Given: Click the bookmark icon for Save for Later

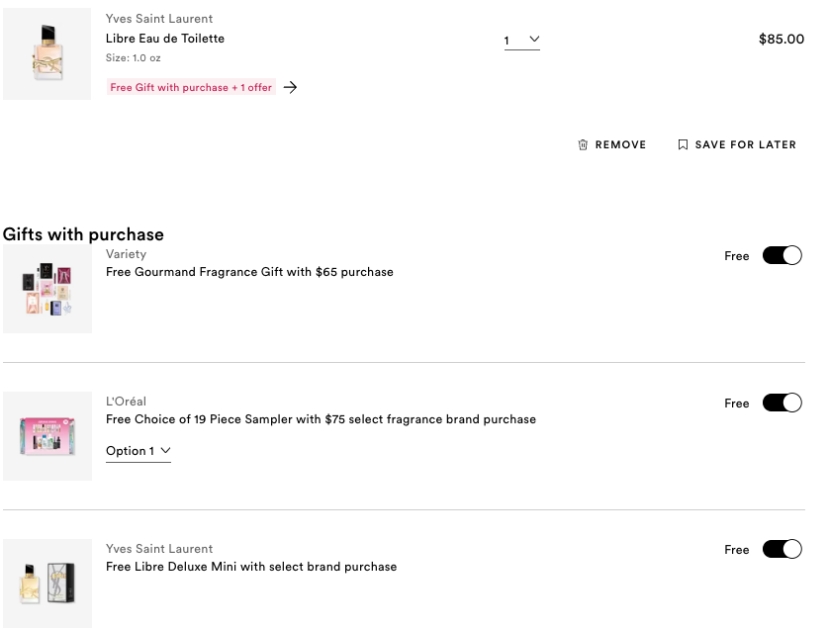Looking at the screenshot, I should pyautogui.click(x=683, y=145).
